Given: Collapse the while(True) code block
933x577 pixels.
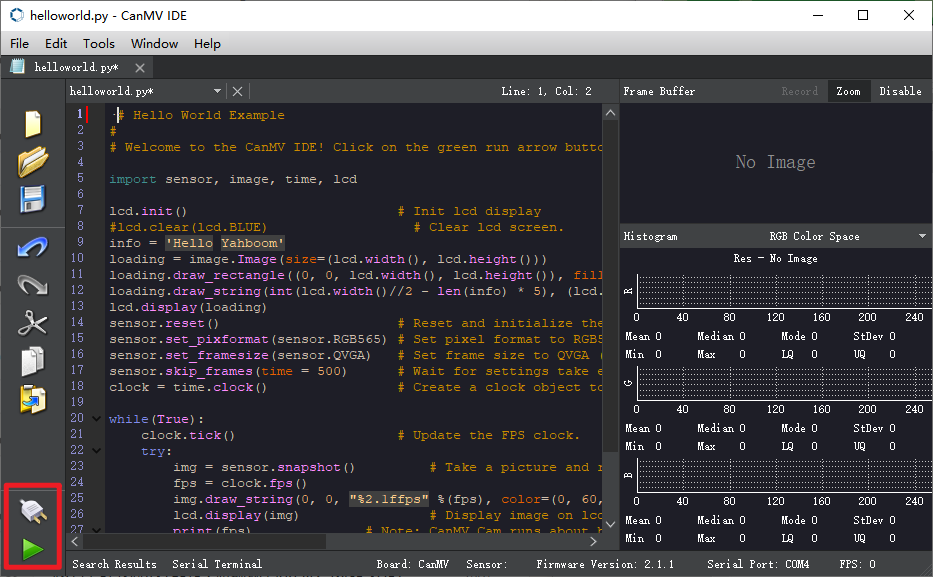Looking at the screenshot, I should click(x=96, y=419).
